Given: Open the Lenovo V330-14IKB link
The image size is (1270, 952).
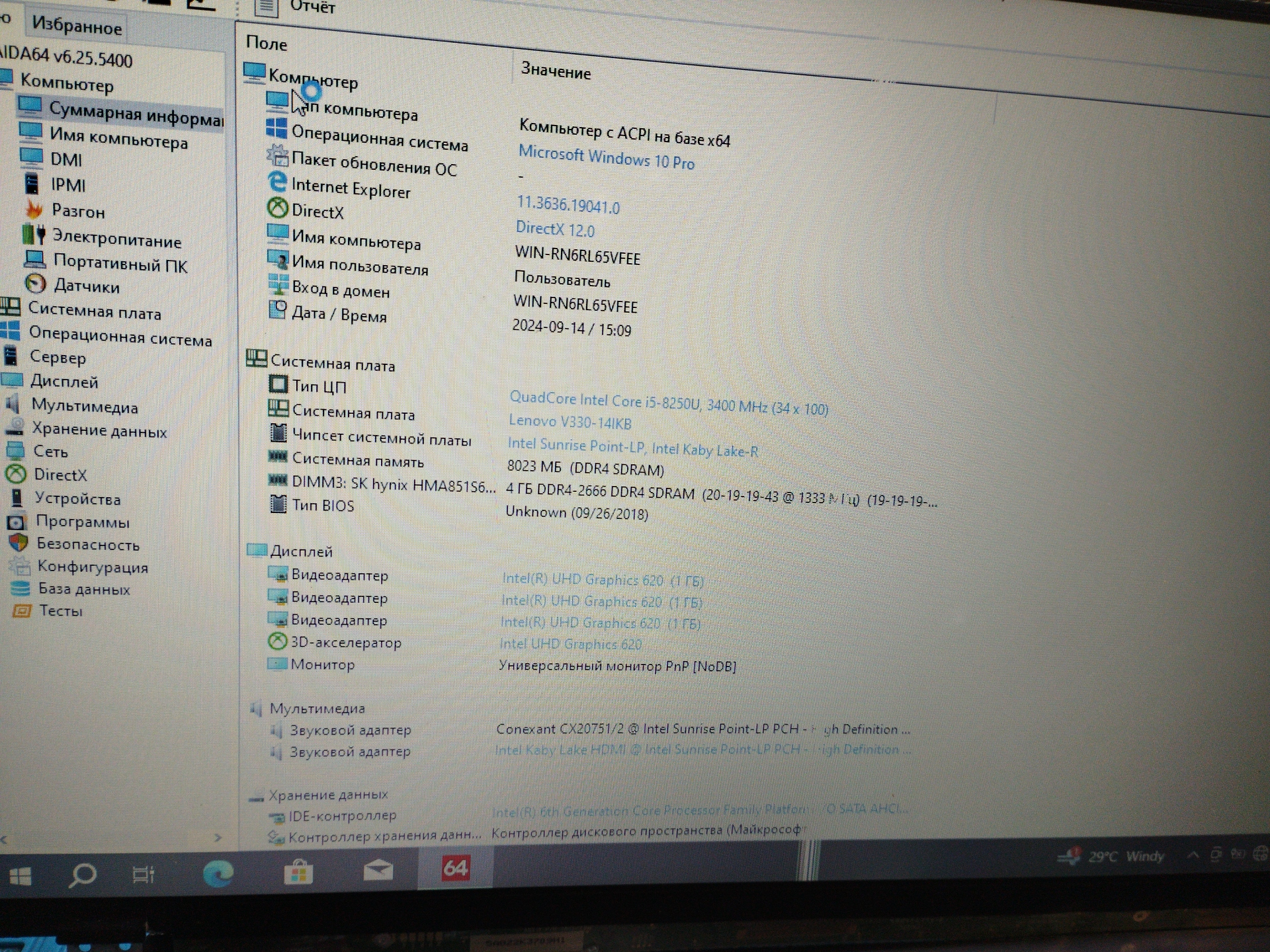Looking at the screenshot, I should [570, 422].
